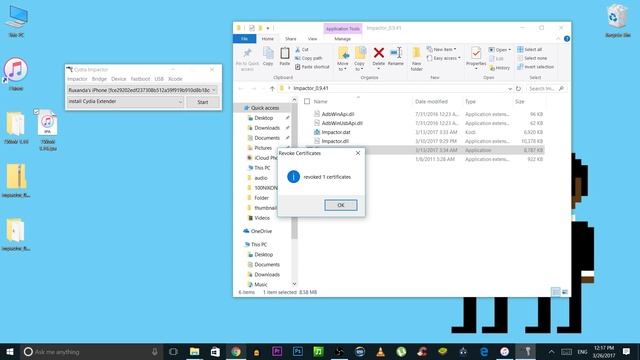Click the Refresh icon beside the address bar
The width and height of the screenshot is (640, 360).
518,89
